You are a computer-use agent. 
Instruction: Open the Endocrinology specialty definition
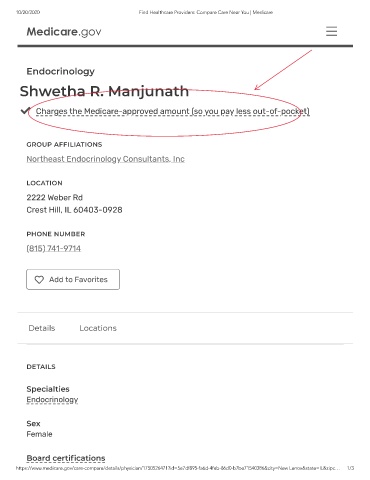pos(52,400)
